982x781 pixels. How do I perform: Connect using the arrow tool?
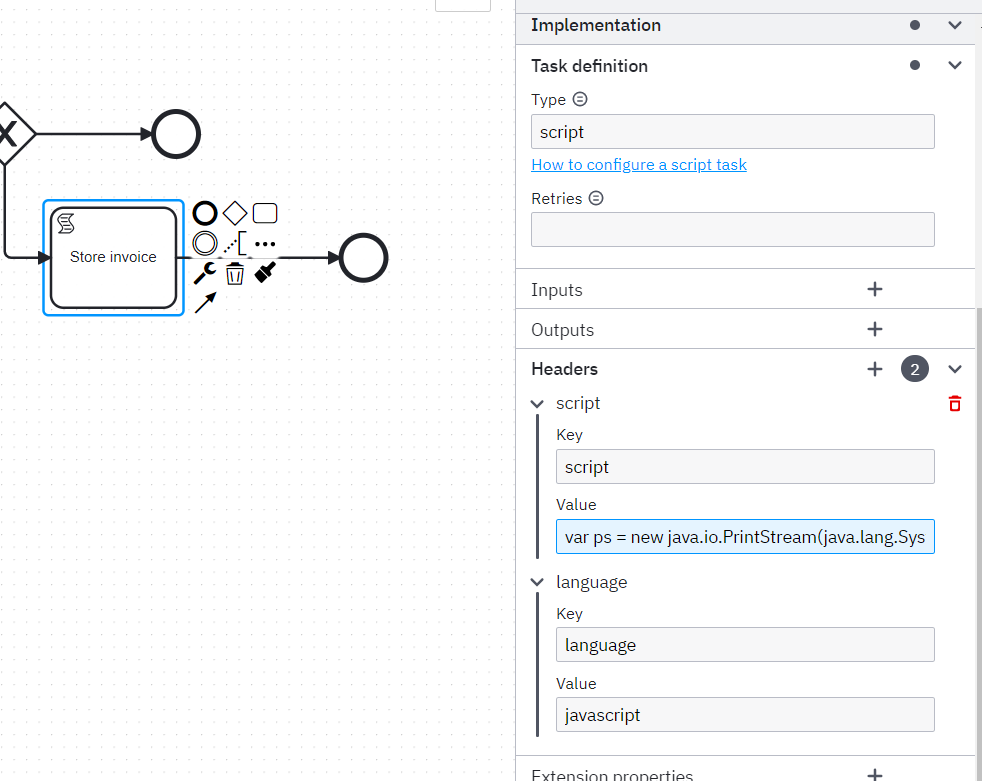pos(205,303)
